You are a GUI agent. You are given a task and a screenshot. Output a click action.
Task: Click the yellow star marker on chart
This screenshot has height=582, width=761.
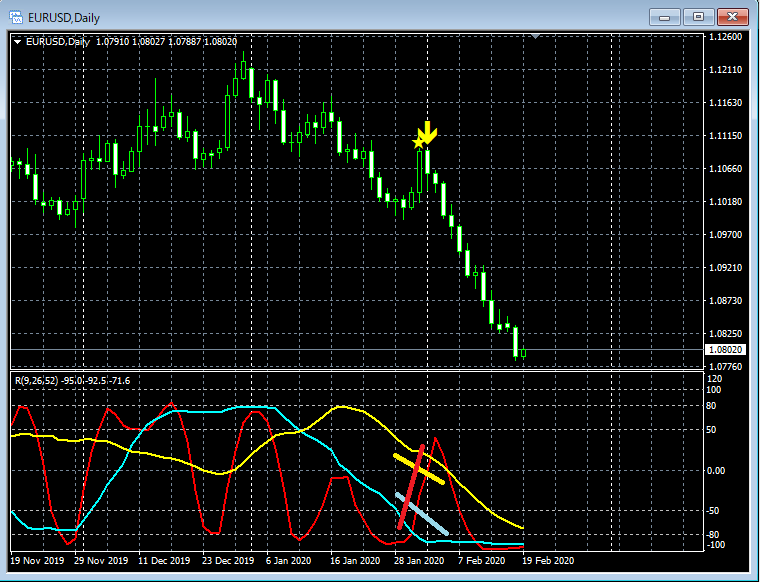tap(419, 142)
